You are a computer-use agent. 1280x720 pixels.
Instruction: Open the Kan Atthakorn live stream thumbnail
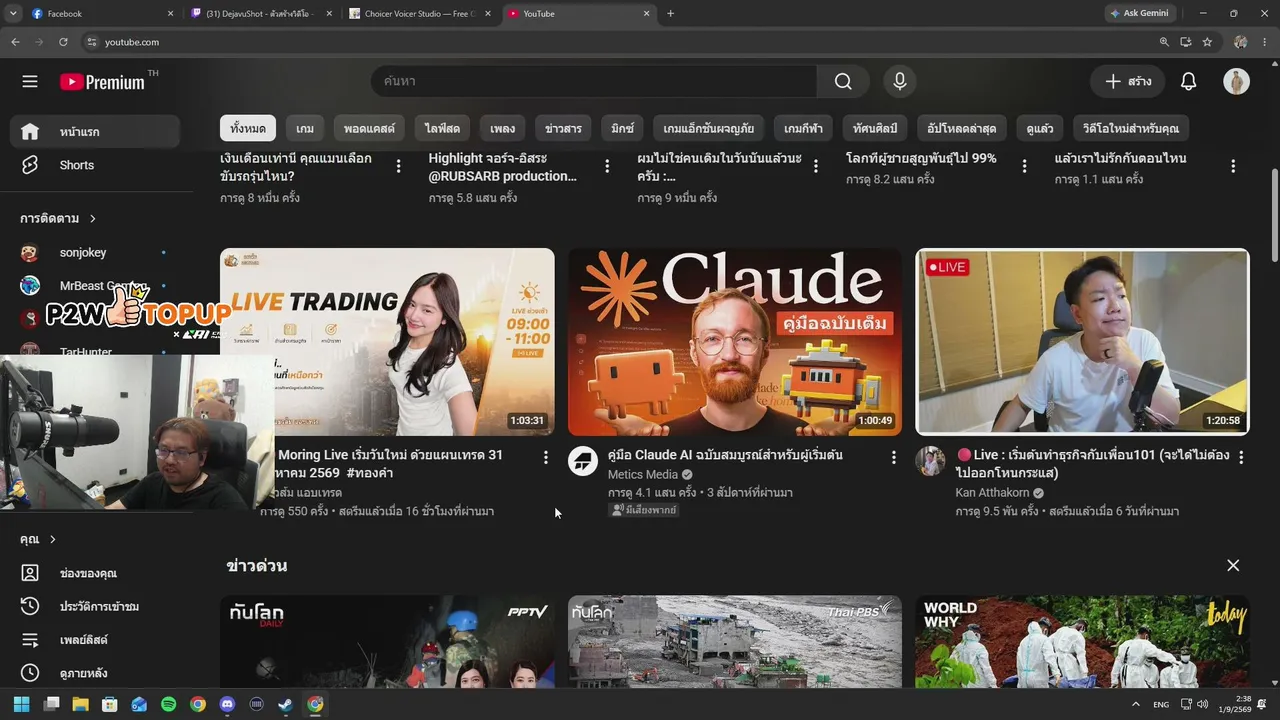point(1082,342)
